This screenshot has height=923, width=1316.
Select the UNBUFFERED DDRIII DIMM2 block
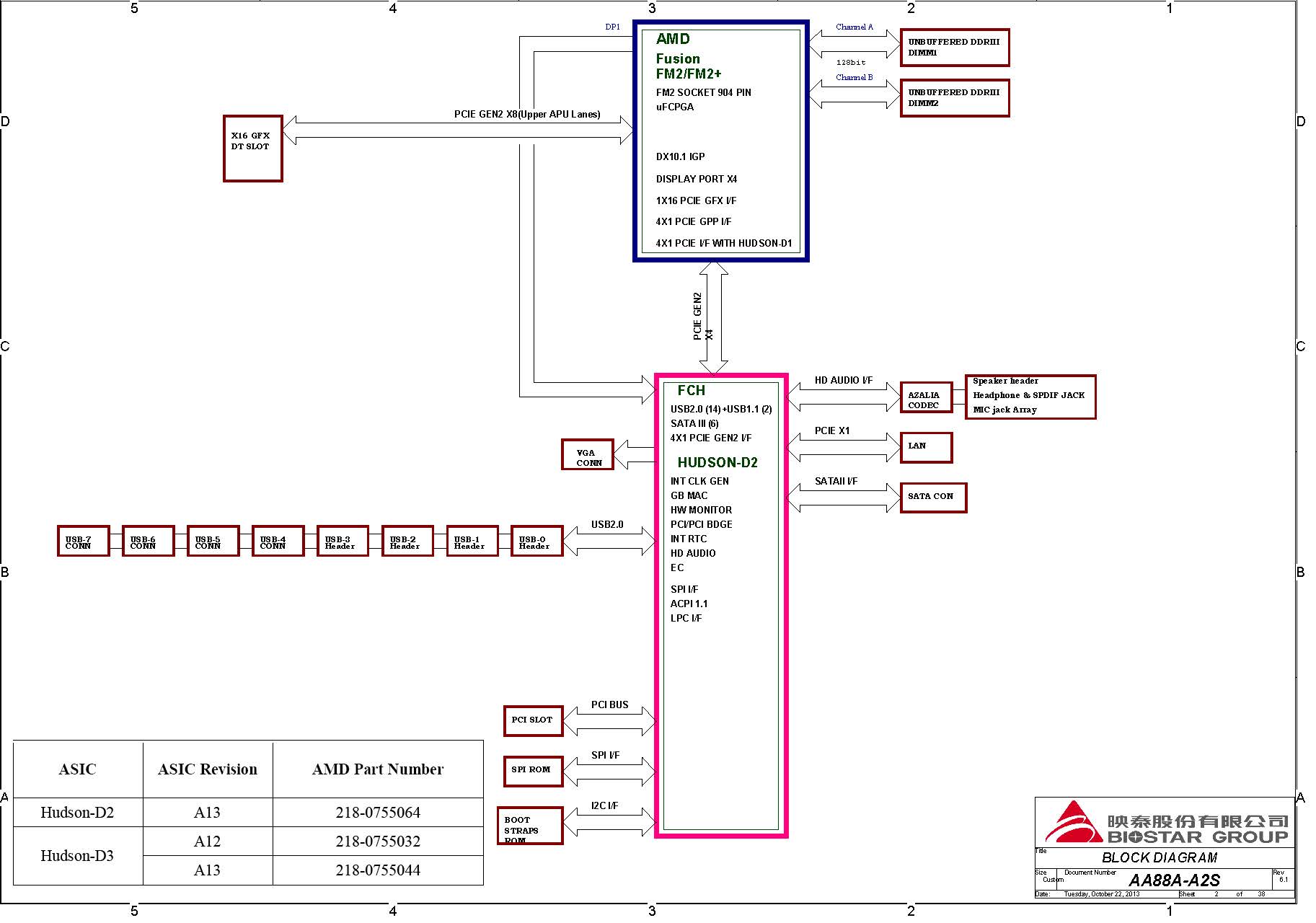[954, 98]
